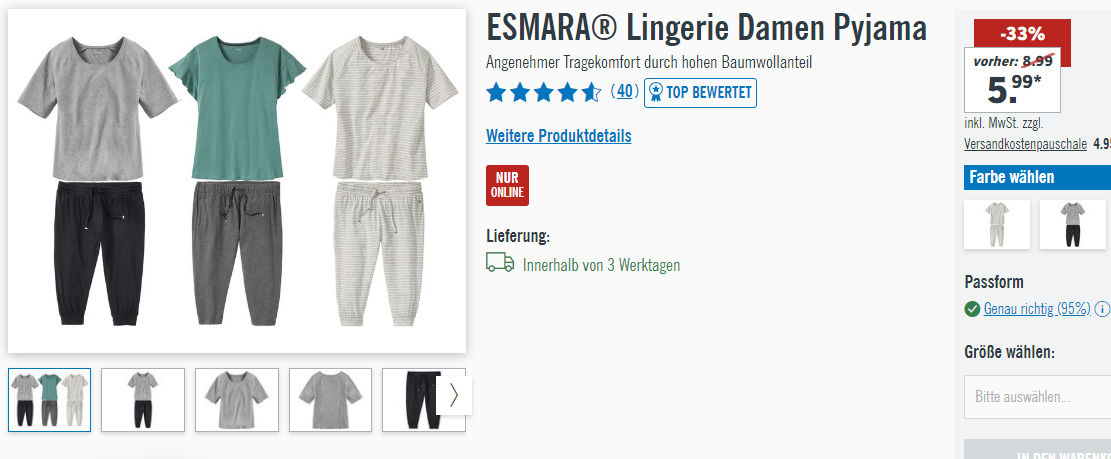Open the 40 reviews link
The image size is (1111, 459).
coord(624,91)
